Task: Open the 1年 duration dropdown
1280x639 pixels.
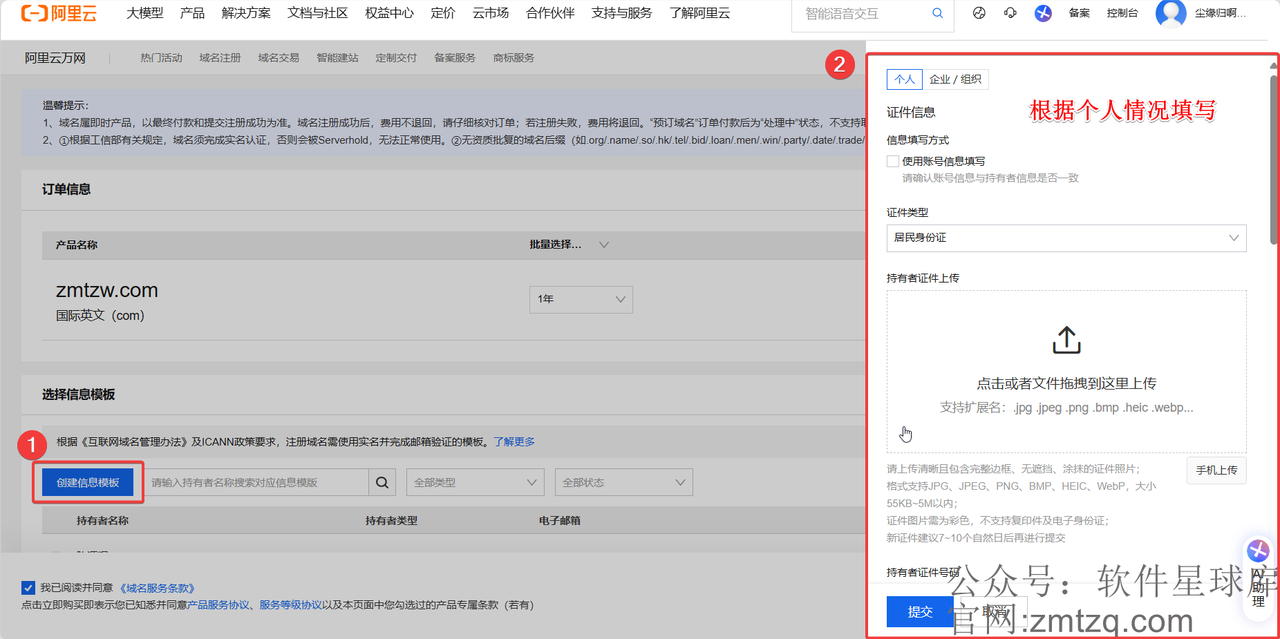Action: click(x=581, y=299)
